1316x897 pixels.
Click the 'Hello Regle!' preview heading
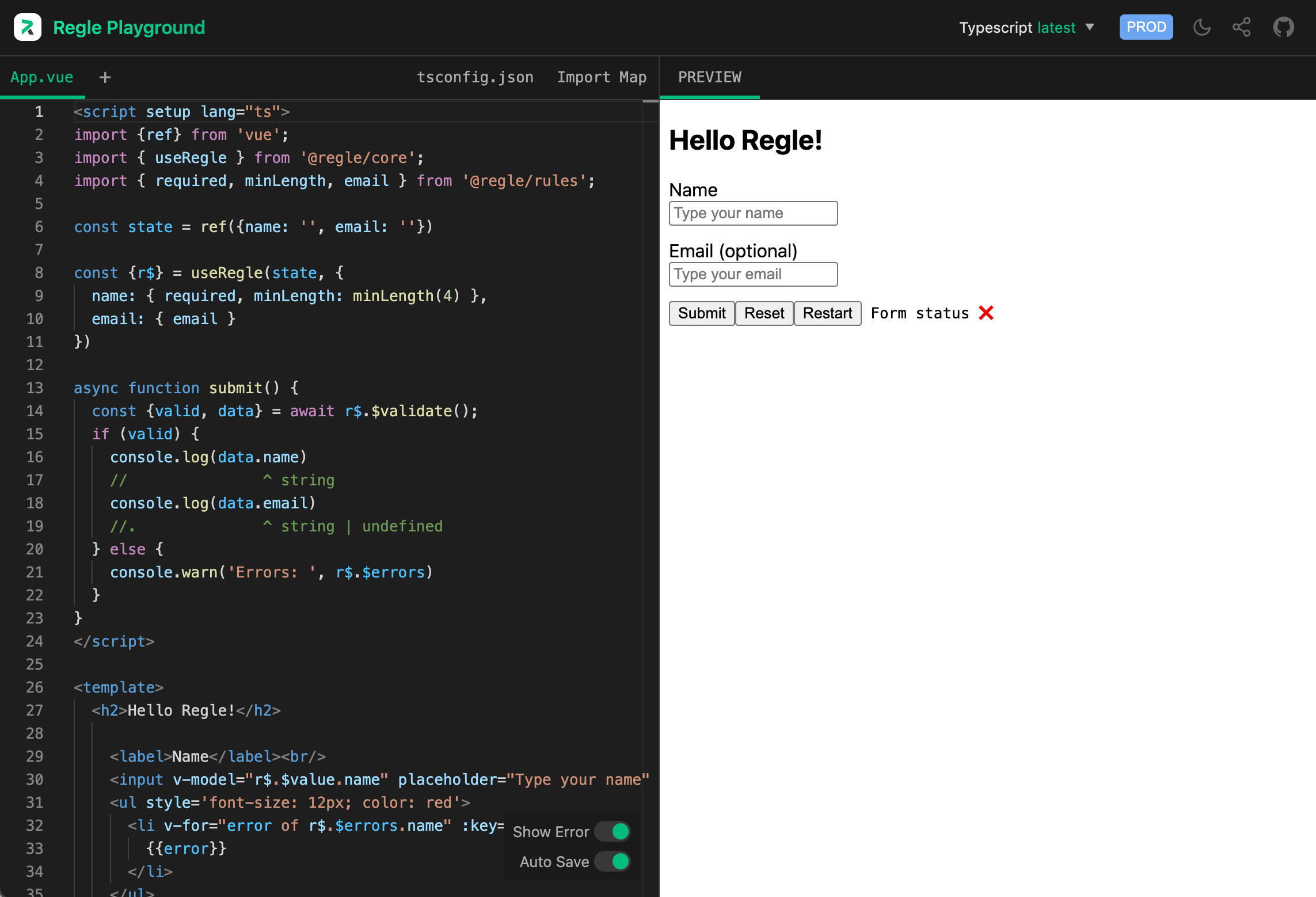point(746,140)
